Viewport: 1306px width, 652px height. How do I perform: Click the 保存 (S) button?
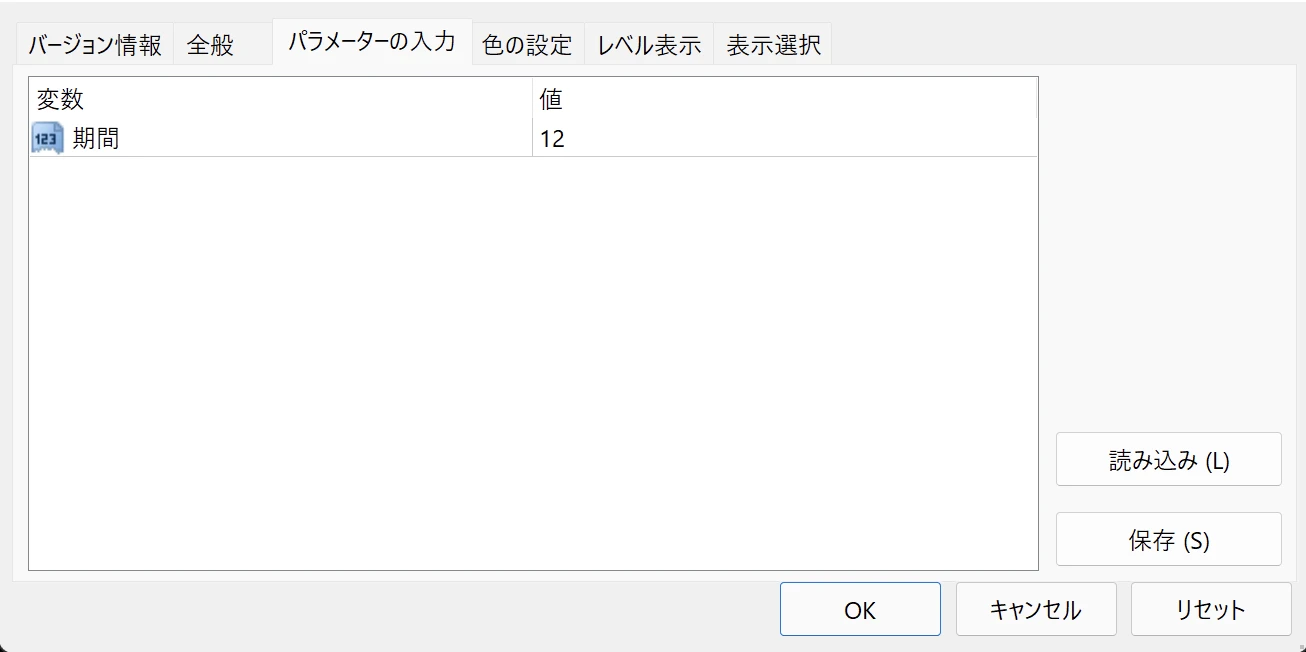point(1168,540)
